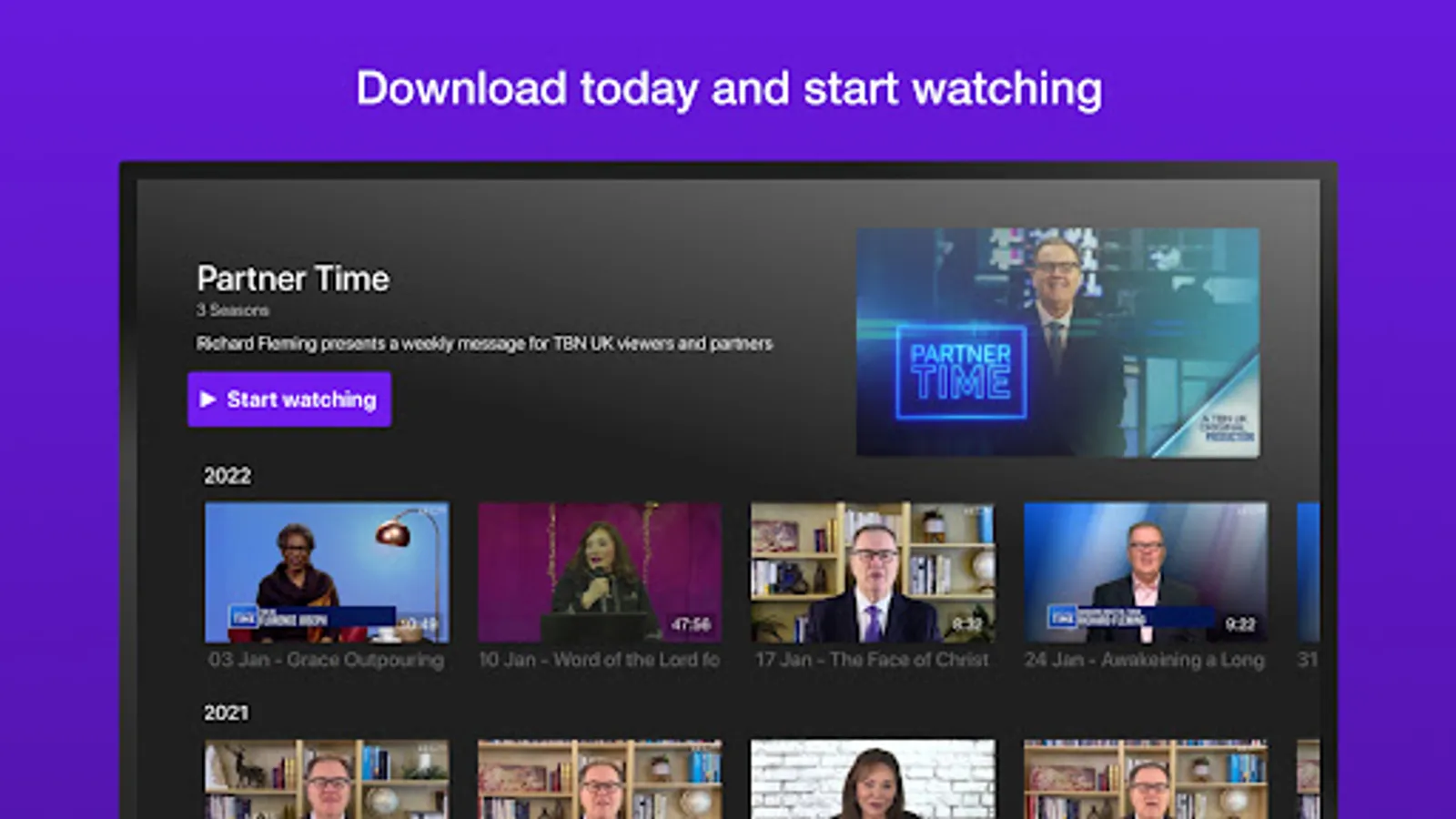Click the Richard Fleming show description text
This screenshot has height=819, width=1456.
click(x=484, y=343)
